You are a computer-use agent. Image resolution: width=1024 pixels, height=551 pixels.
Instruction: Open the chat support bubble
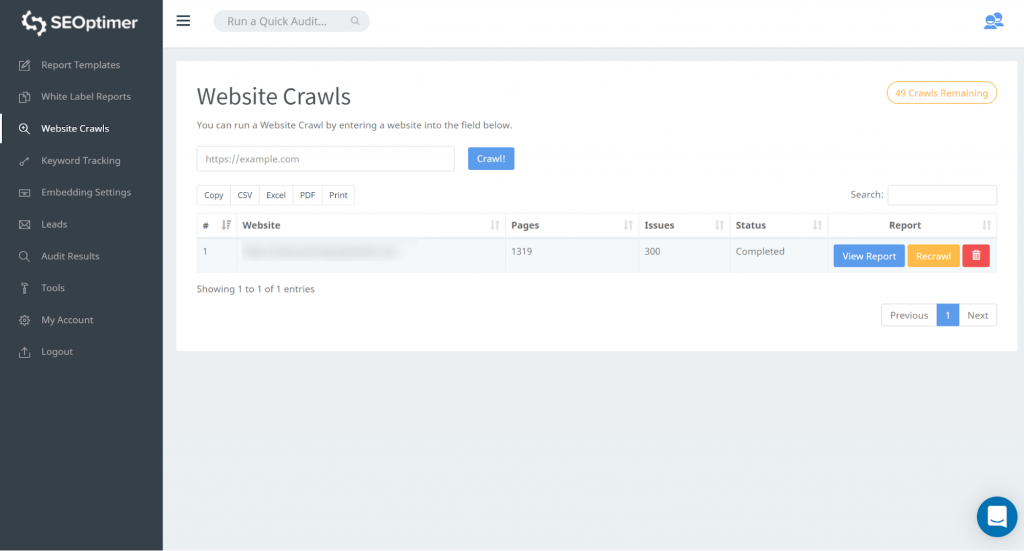point(996,516)
